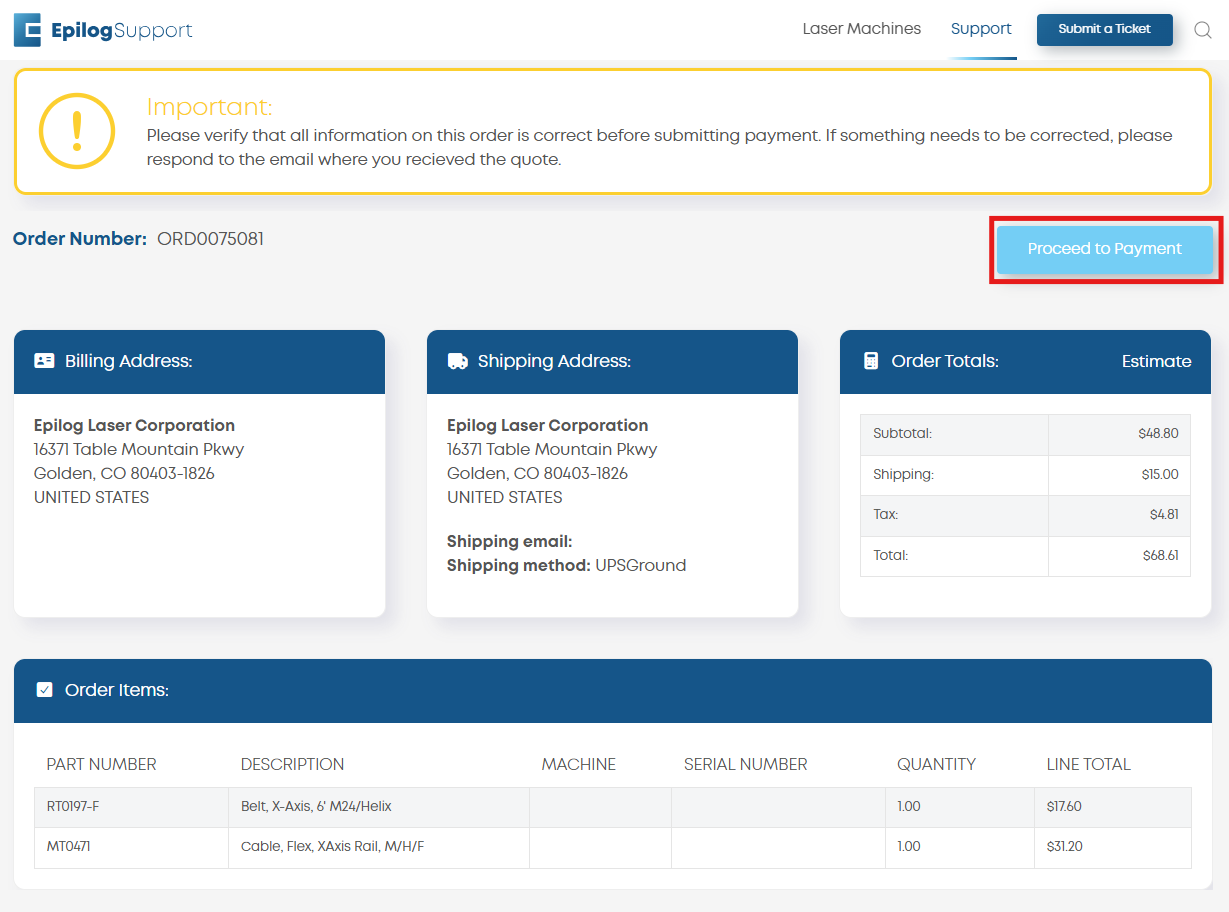This screenshot has width=1229, height=912.
Task: Select Laser Machines in the navigation
Action: pos(861,28)
